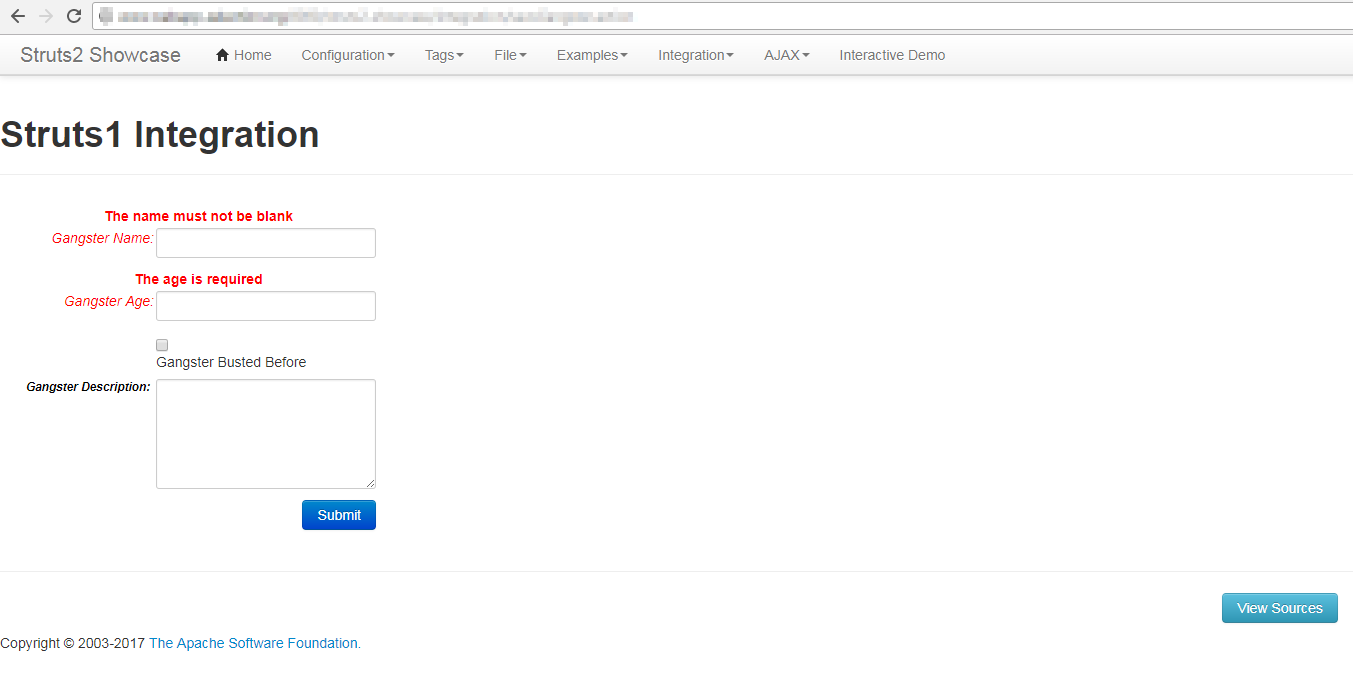Viewport: 1353px width, 677px height.
Task: Click the browser forward arrow
Action: tap(45, 16)
